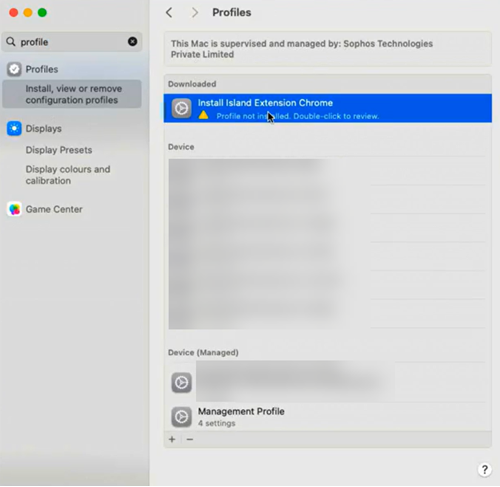
Task: Clear the search field with the x icon
Action: click(x=132, y=41)
